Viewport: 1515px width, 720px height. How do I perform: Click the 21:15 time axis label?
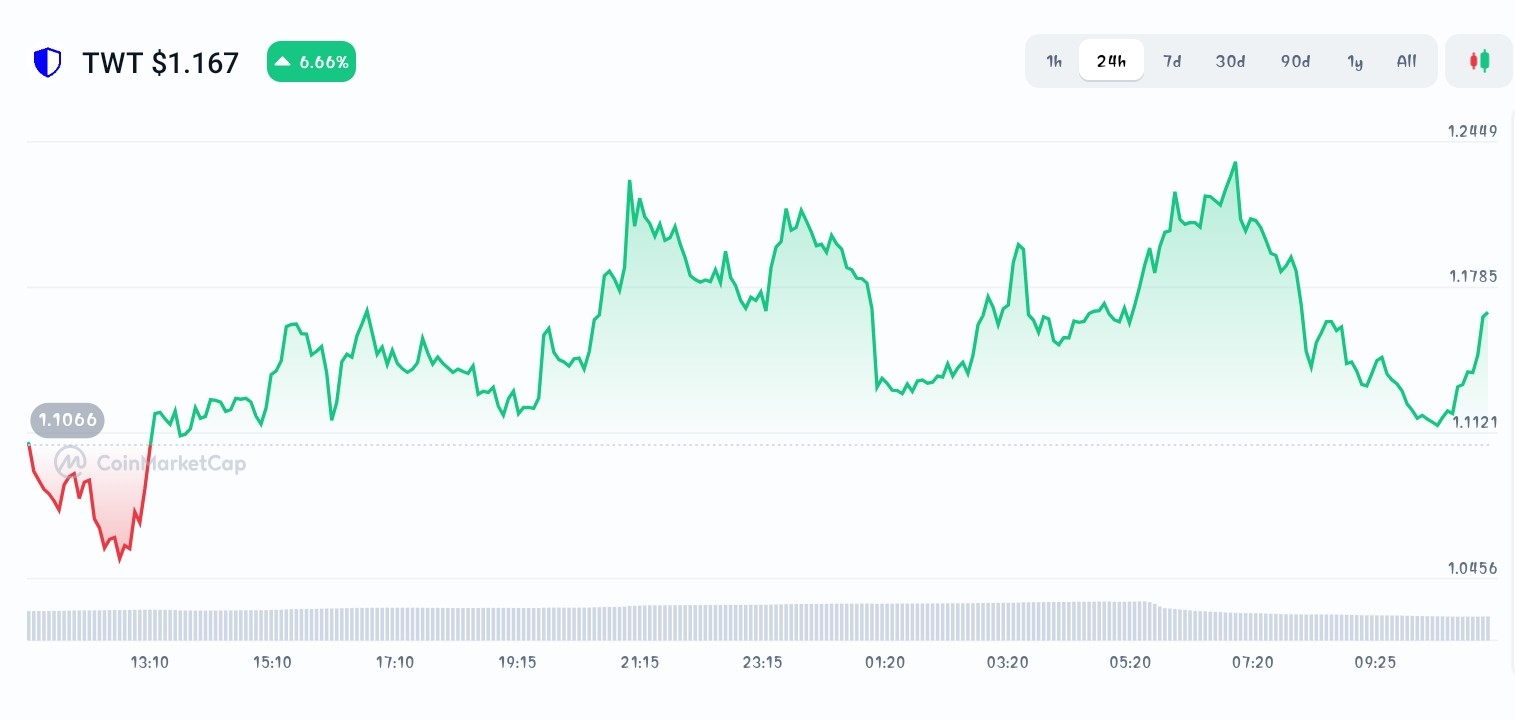(640, 662)
